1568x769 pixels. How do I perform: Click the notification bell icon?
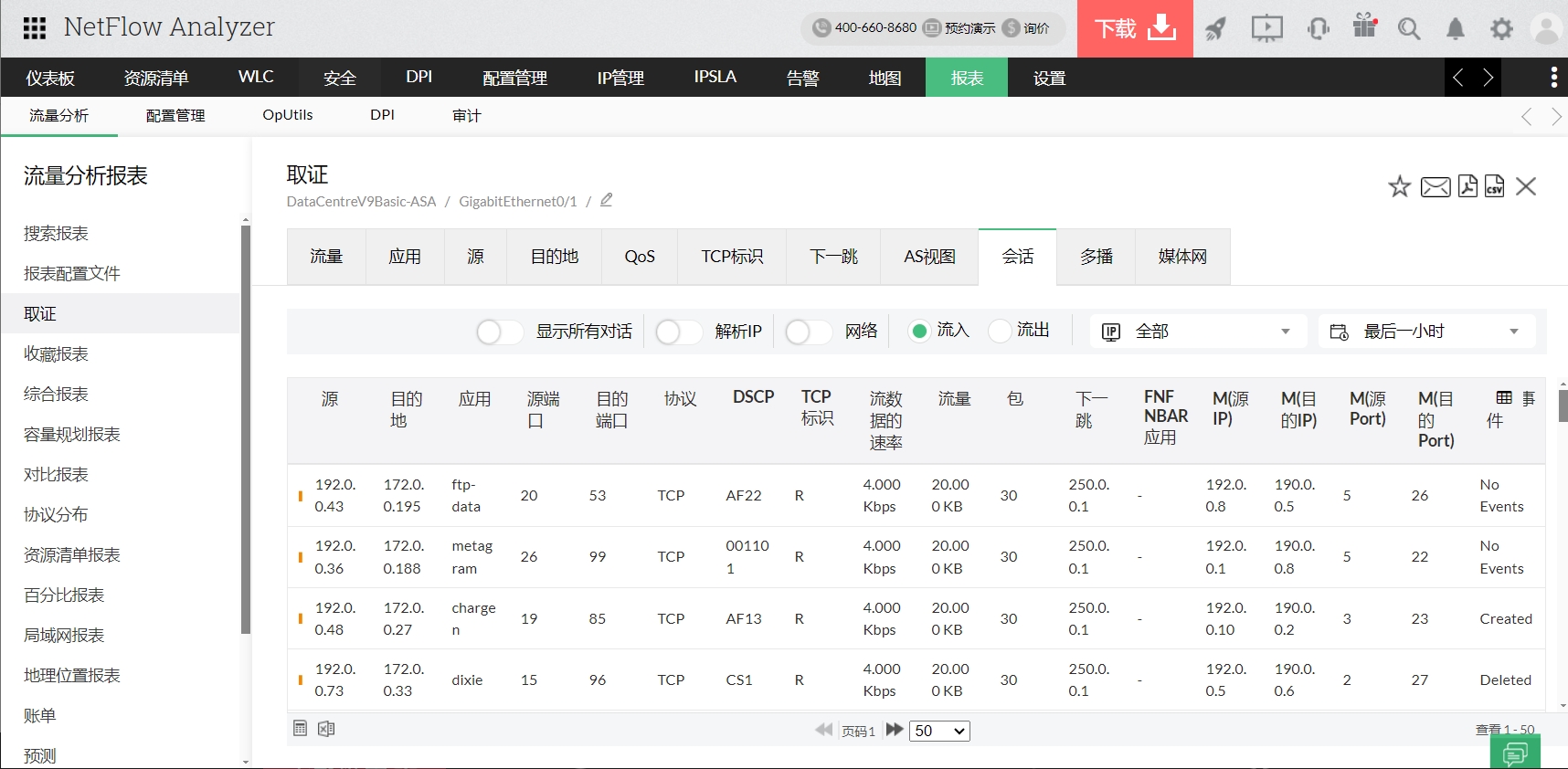coord(1455,29)
